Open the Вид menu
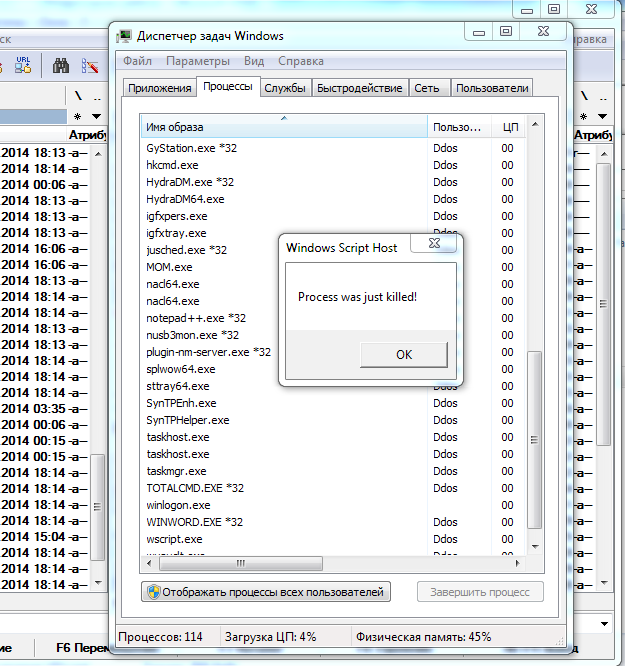The image size is (625, 666). (254, 61)
